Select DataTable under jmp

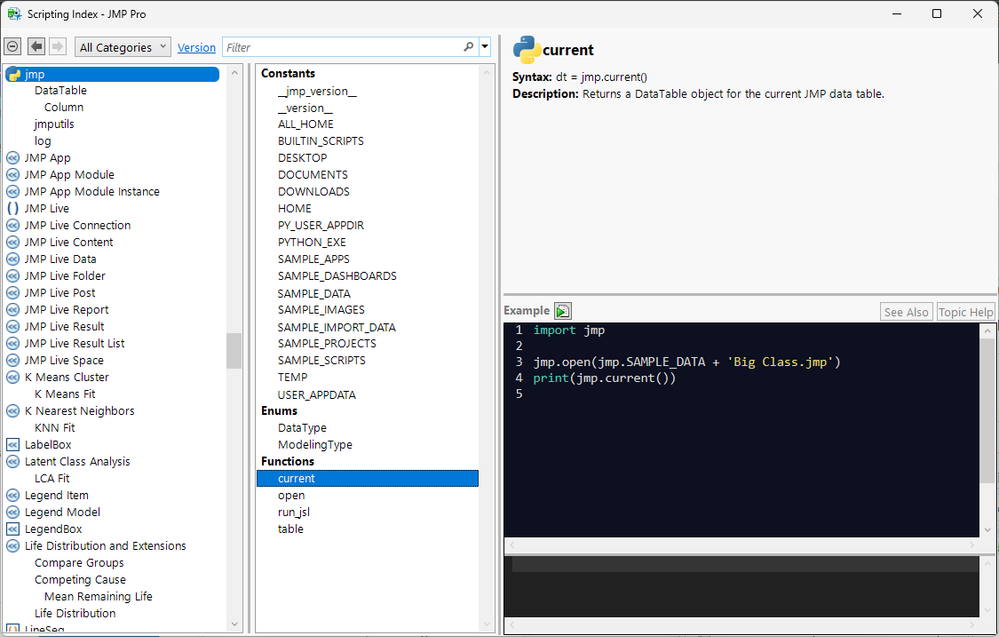(60, 91)
